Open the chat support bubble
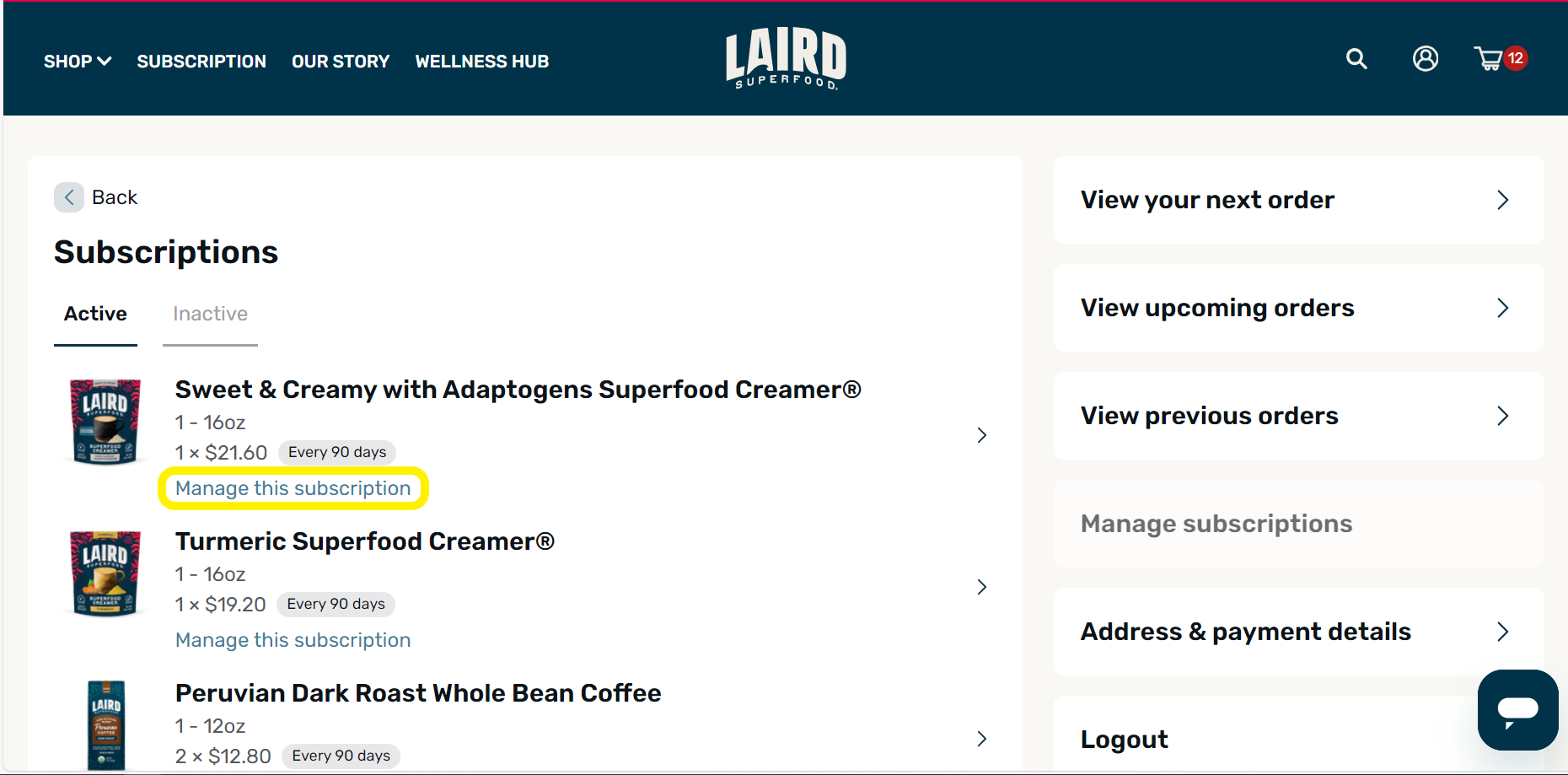This screenshot has height=775, width=1568. point(1517,710)
